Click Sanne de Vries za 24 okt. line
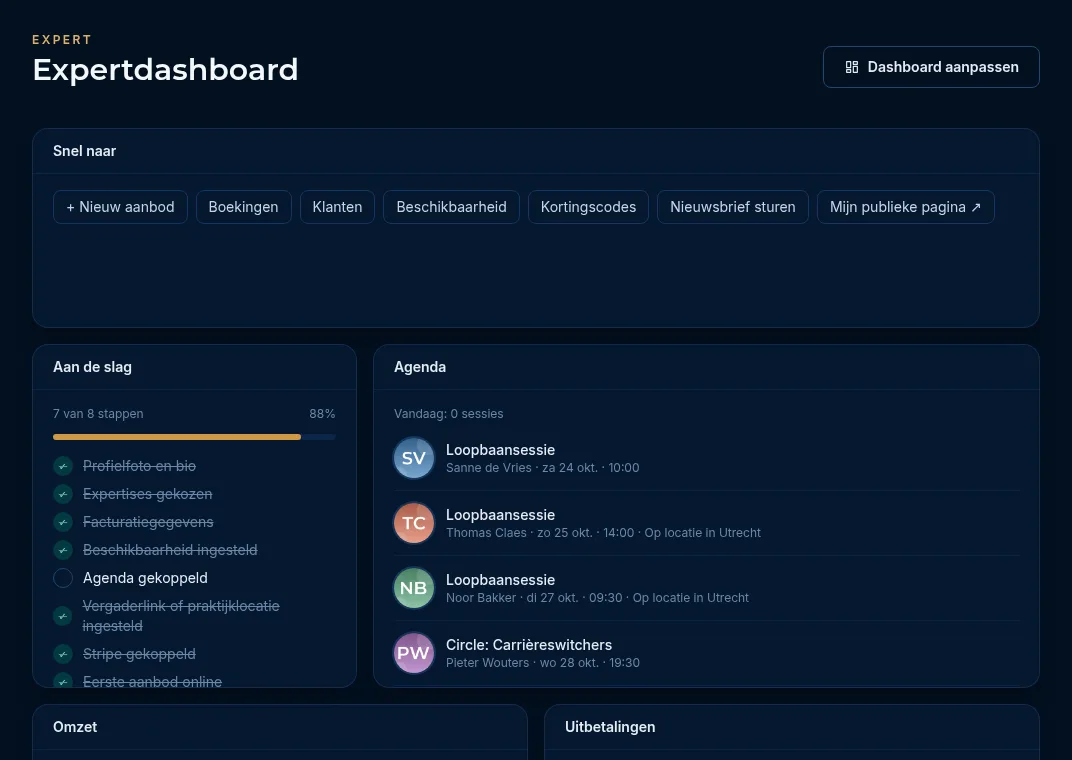 coord(542,467)
